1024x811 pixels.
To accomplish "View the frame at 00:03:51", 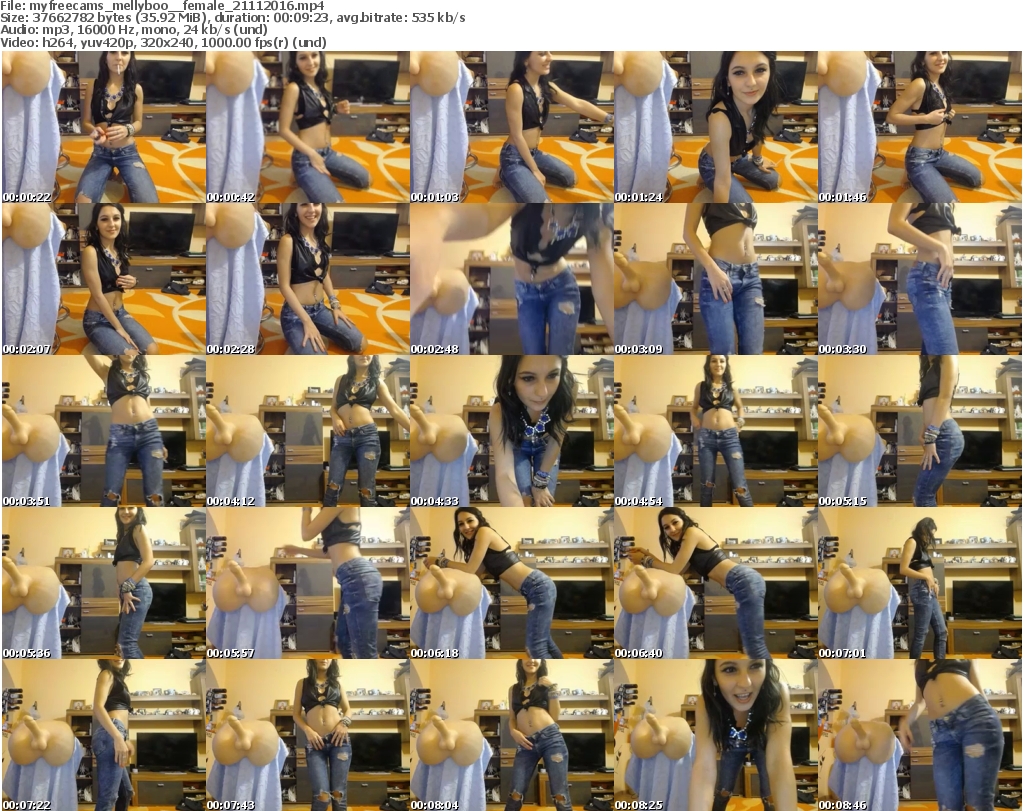I will click(103, 432).
